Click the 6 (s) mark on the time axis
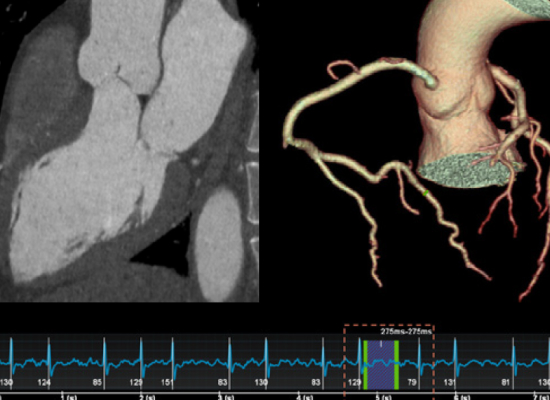Viewport: 550px width, 400px height. [461, 397]
